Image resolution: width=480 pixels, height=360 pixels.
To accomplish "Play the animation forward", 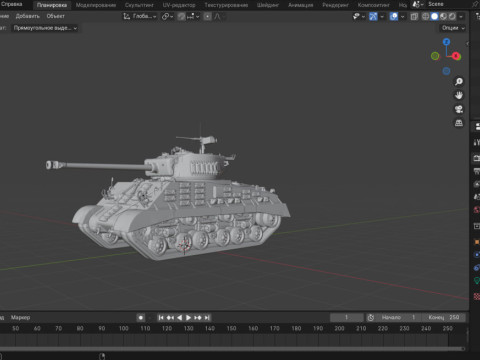I will tap(188, 318).
